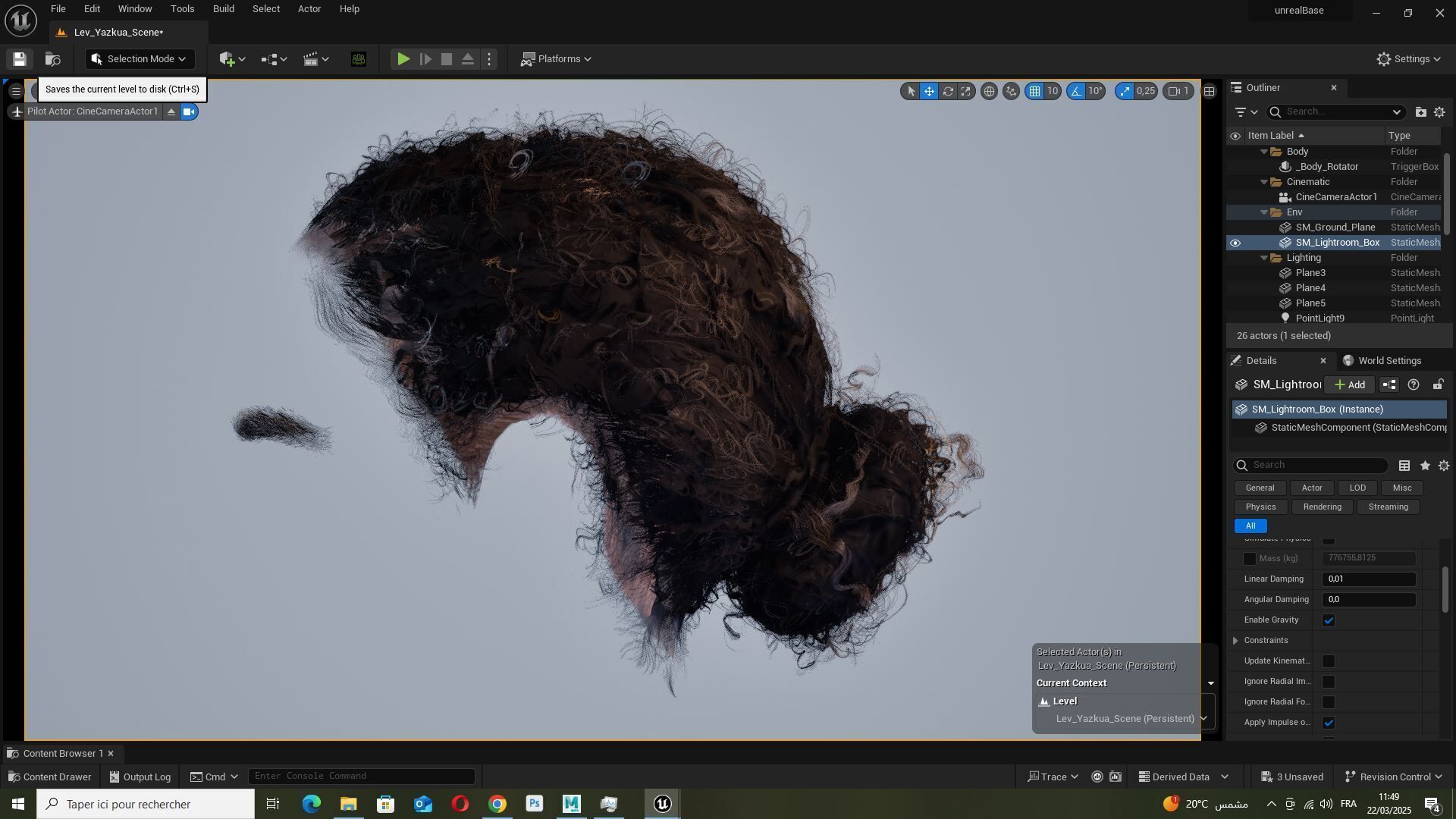
Task: Collapse the Body folder
Action: (1264, 152)
